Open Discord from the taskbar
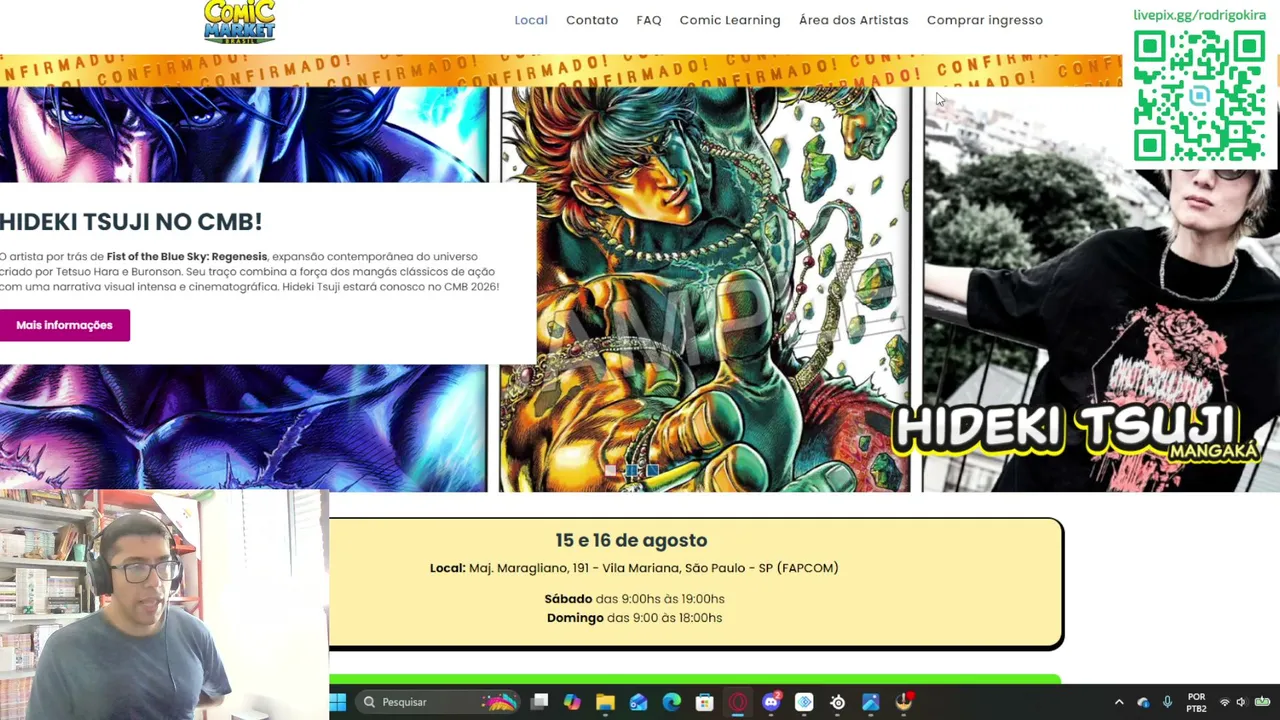This screenshot has width=1280, height=720. [771, 702]
